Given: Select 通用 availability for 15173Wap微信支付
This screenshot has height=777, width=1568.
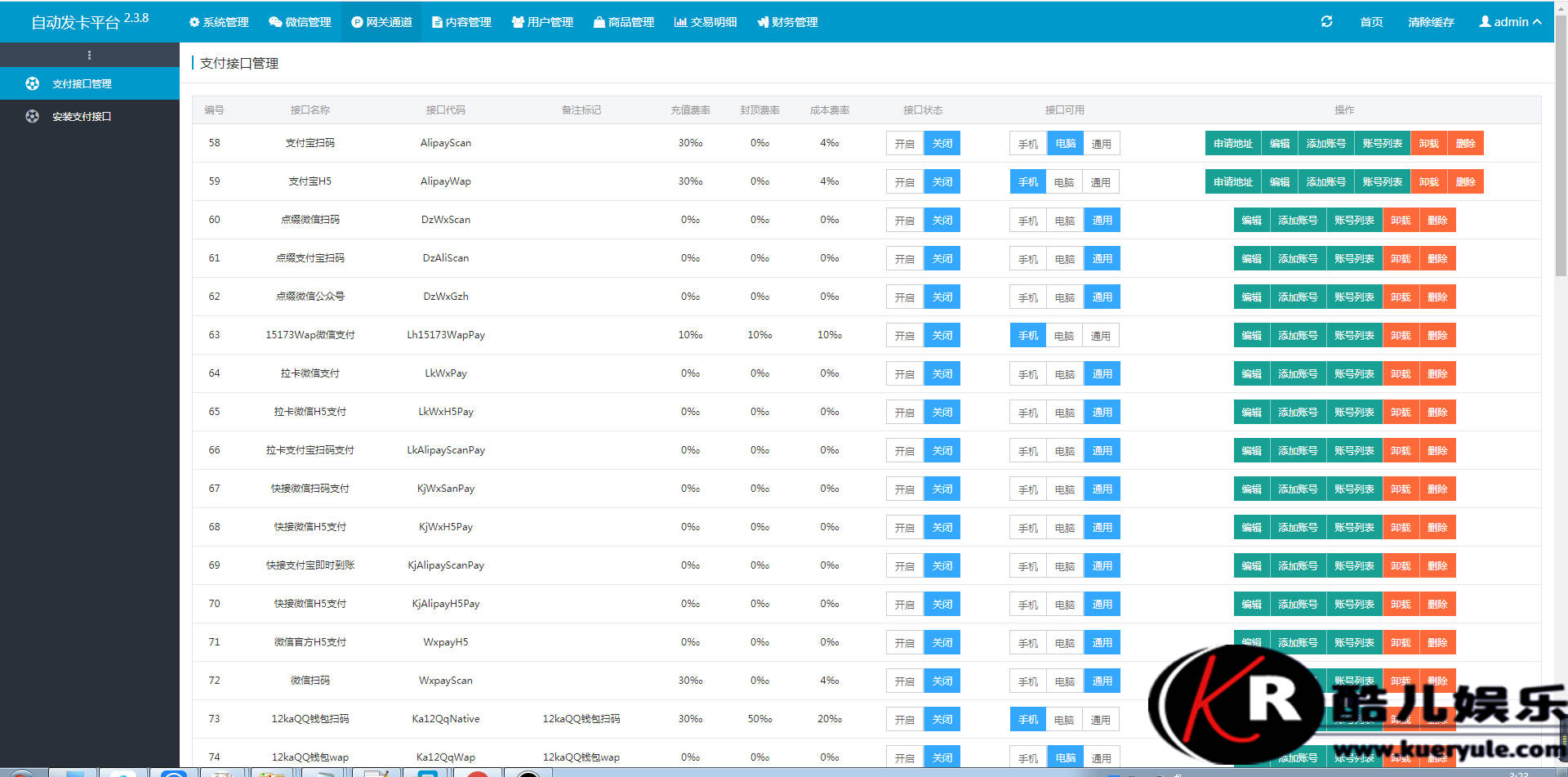Looking at the screenshot, I should (1101, 335).
